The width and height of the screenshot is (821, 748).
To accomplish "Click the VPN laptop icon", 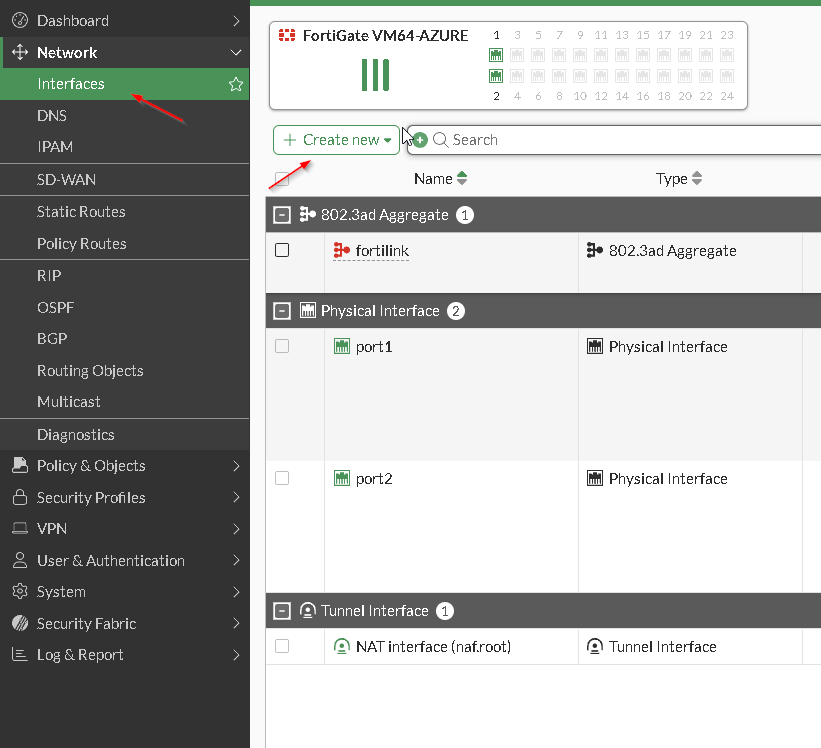I will 19,529.
